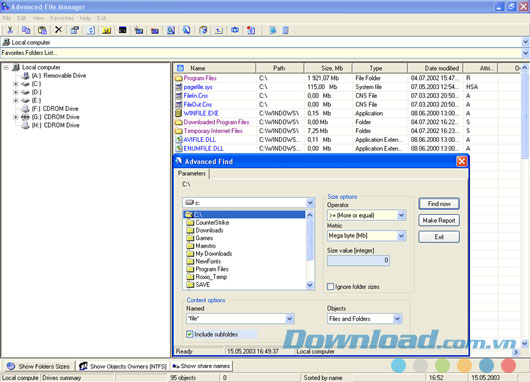
Task: Click the Make Report button
Action: pyautogui.click(x=439, y=220)
